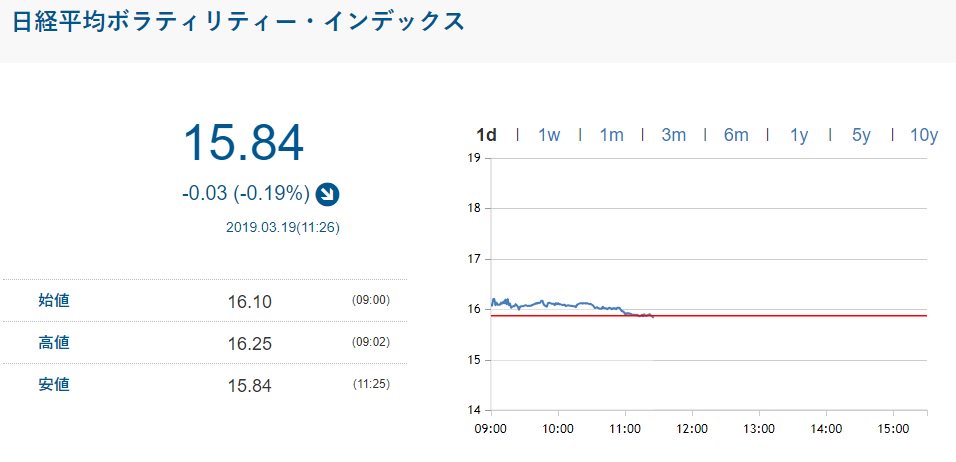Image resolution: width=956 pixels, height=462 pixels.
Task: Click the 安値 row label
Action: (54, 385)
